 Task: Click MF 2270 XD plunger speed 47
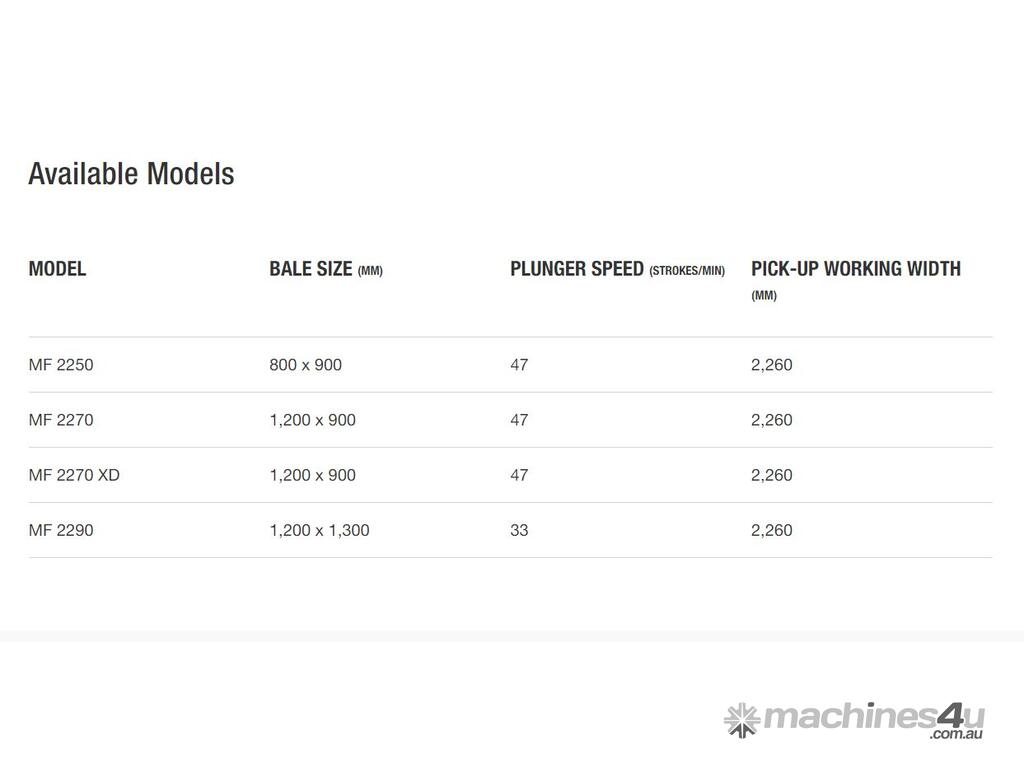519,475
